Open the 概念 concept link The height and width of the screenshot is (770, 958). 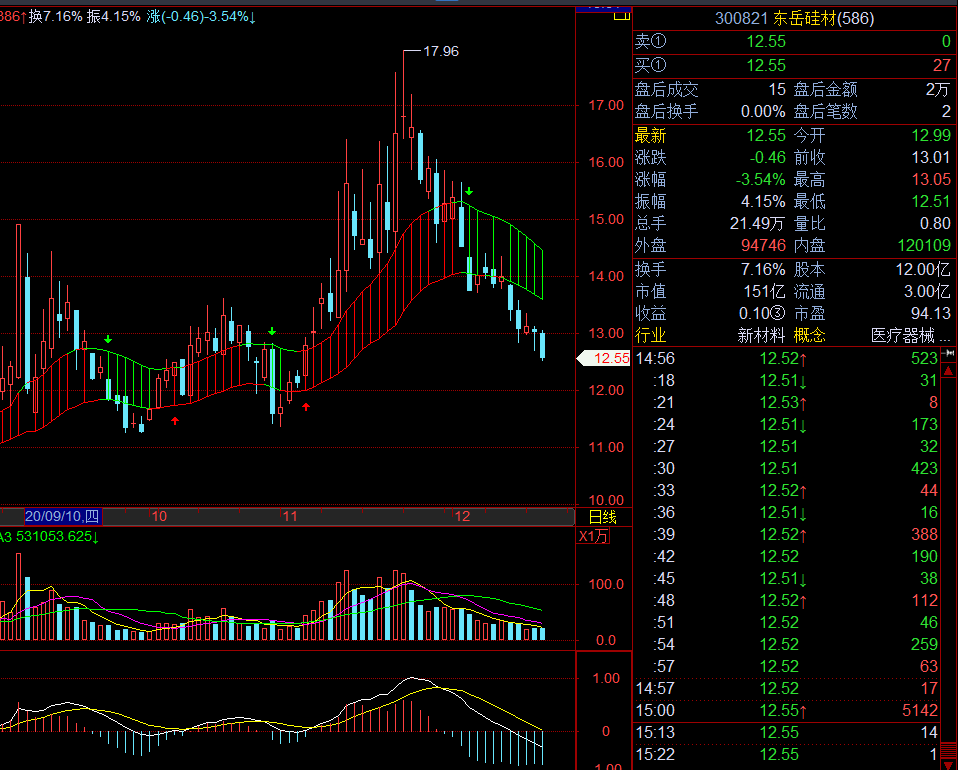tap(810, 335)
